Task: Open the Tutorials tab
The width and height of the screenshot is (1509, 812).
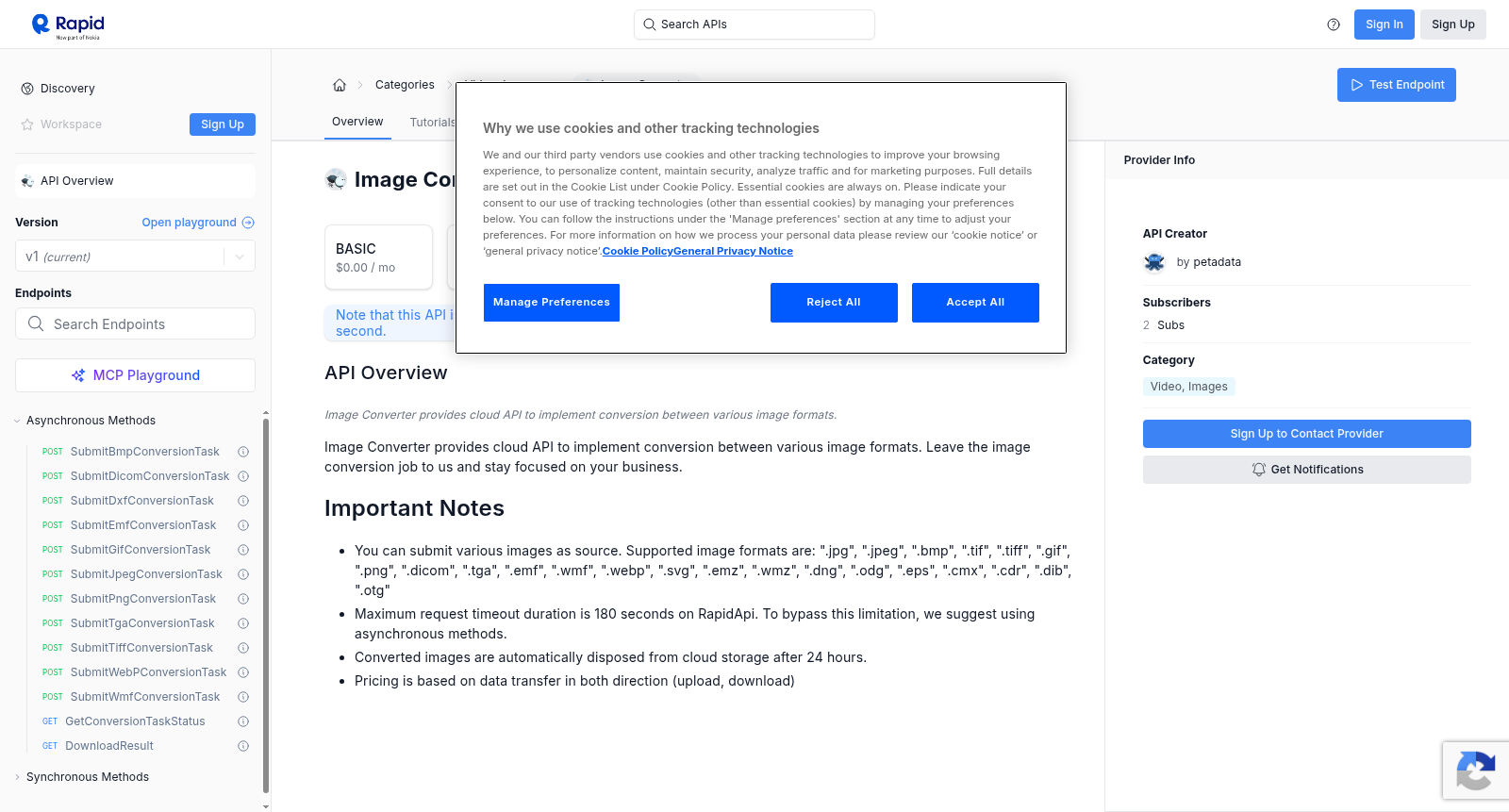Action: [433, 123]
